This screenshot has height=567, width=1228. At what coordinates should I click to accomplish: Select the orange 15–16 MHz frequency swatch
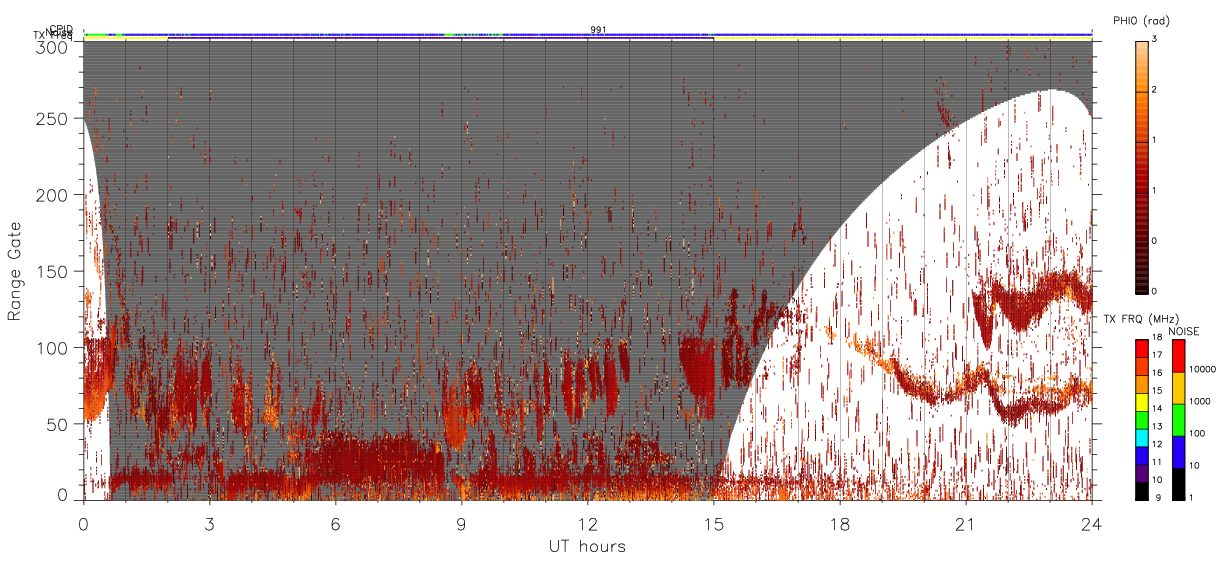point(1141,385)
